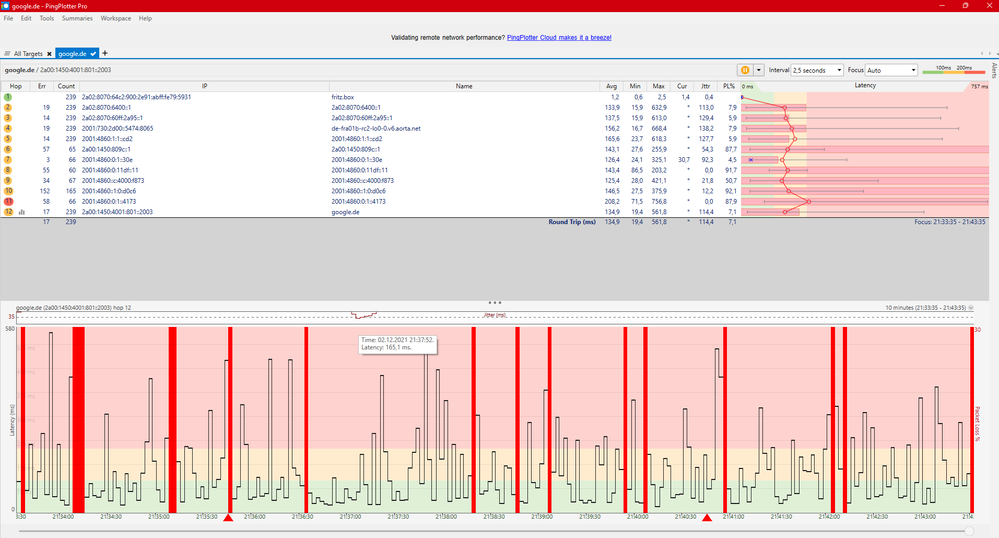Click the IP 2a02:8070:6400::1 in hop 2

pos(107,108)
